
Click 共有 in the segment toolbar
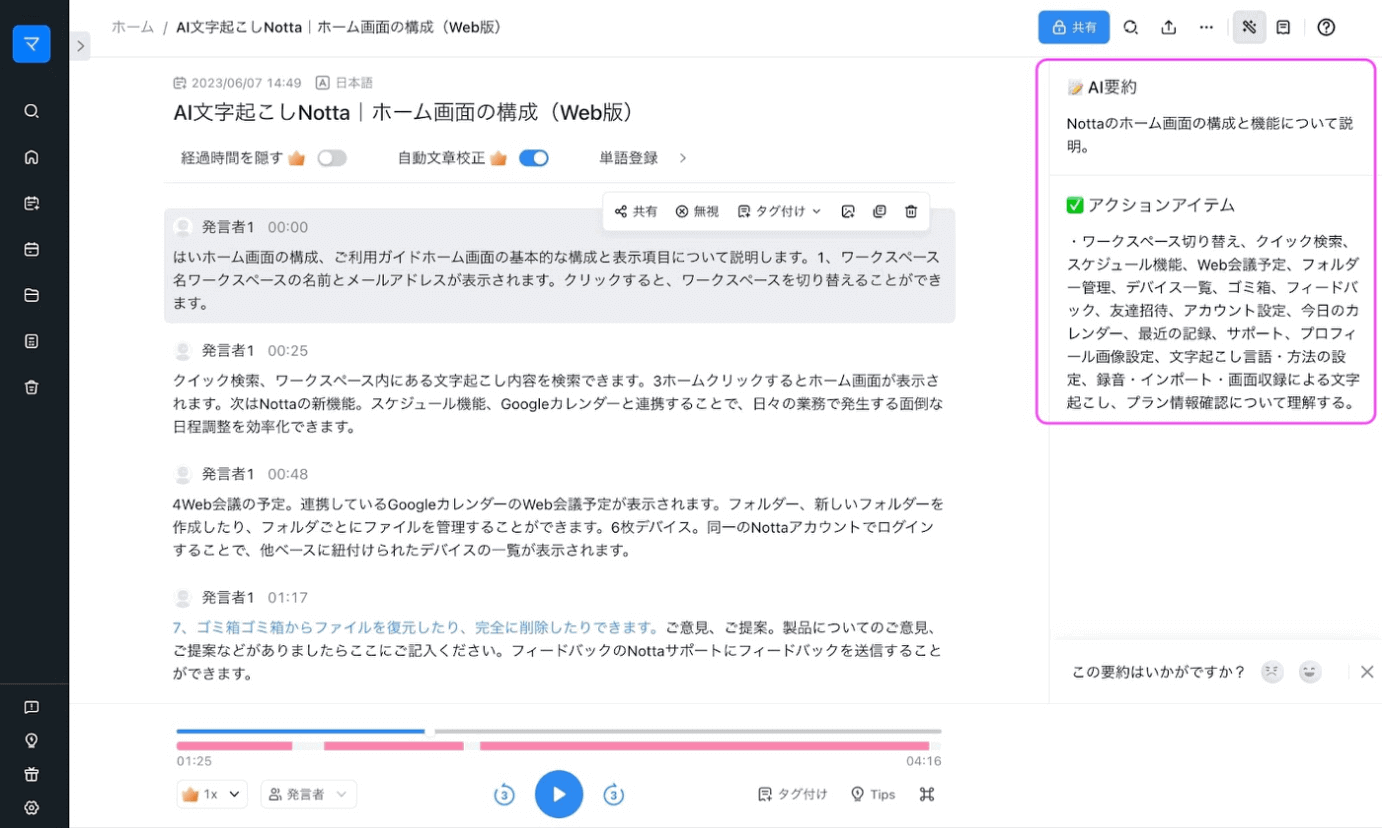[636, 211]
